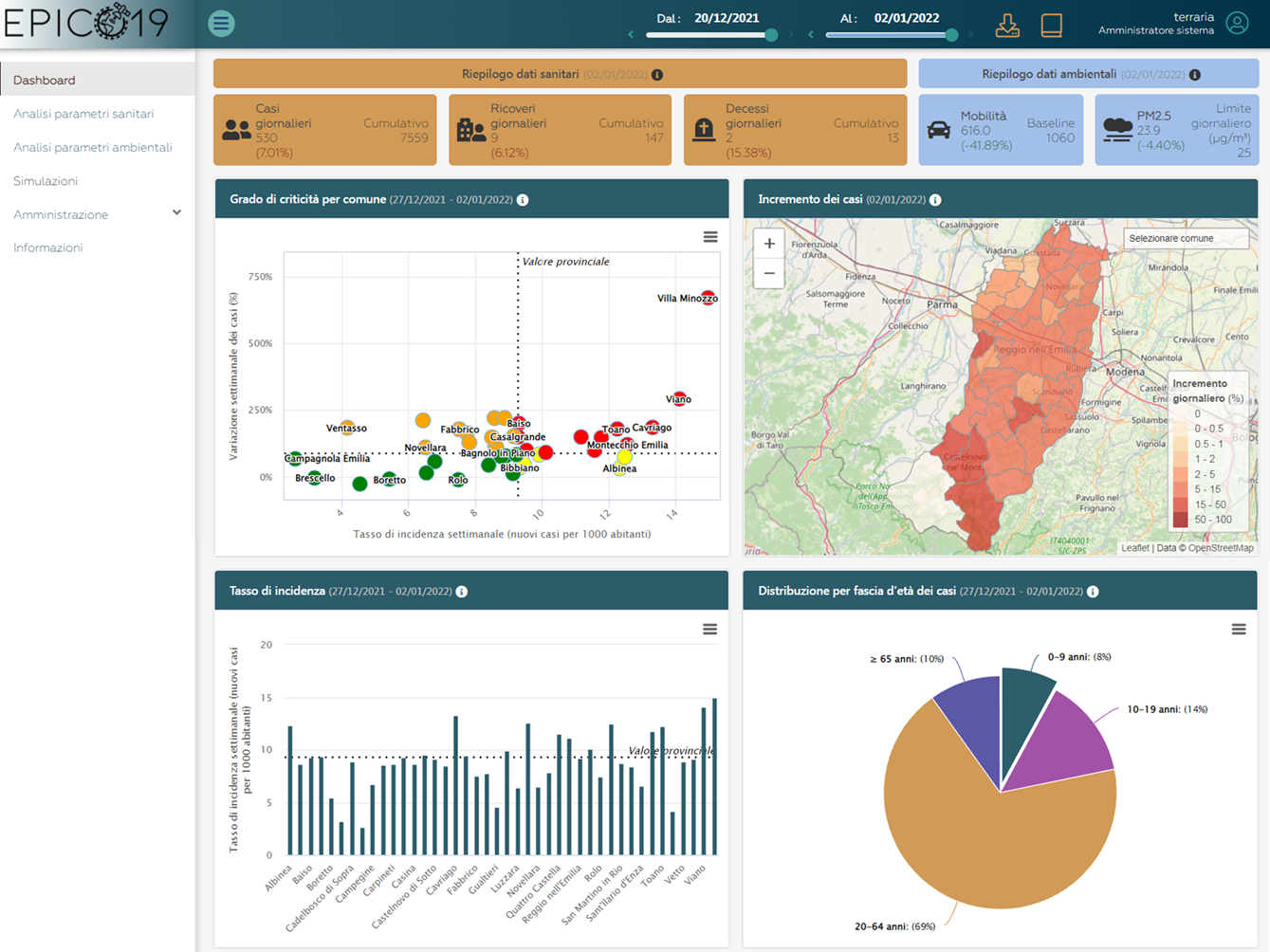Click the Albinea bar in incidence chart
1270x952 pixels.
(x=290, y=791)
